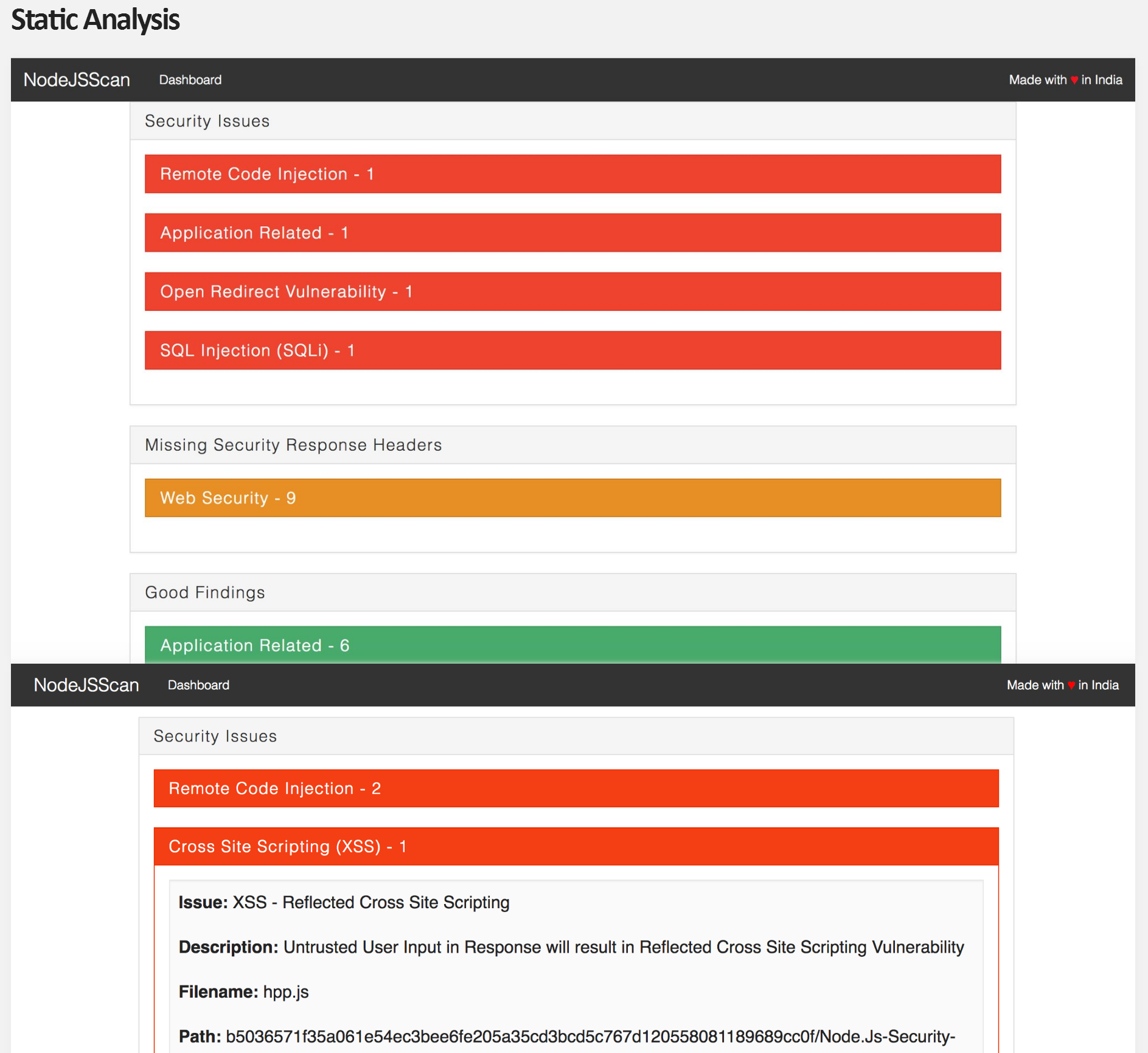Expand SQL Injection (SQLi) - 1 panel
The height and width of the screenshot is (1053, 1148).
[x=572, y=350]
